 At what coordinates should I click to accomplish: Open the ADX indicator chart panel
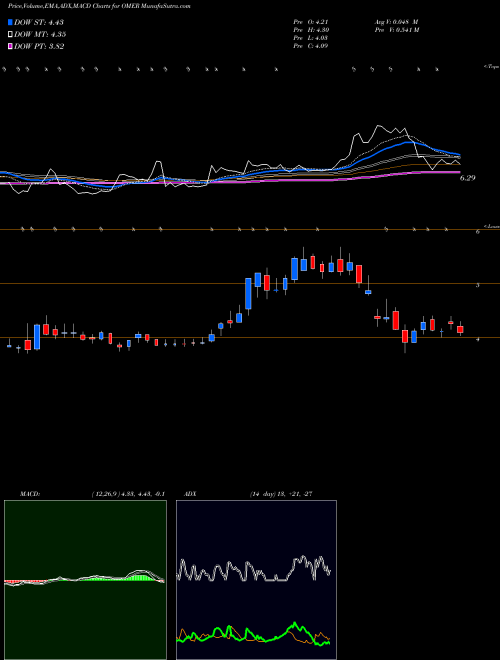pyautogui.click(x=256, y=580)
